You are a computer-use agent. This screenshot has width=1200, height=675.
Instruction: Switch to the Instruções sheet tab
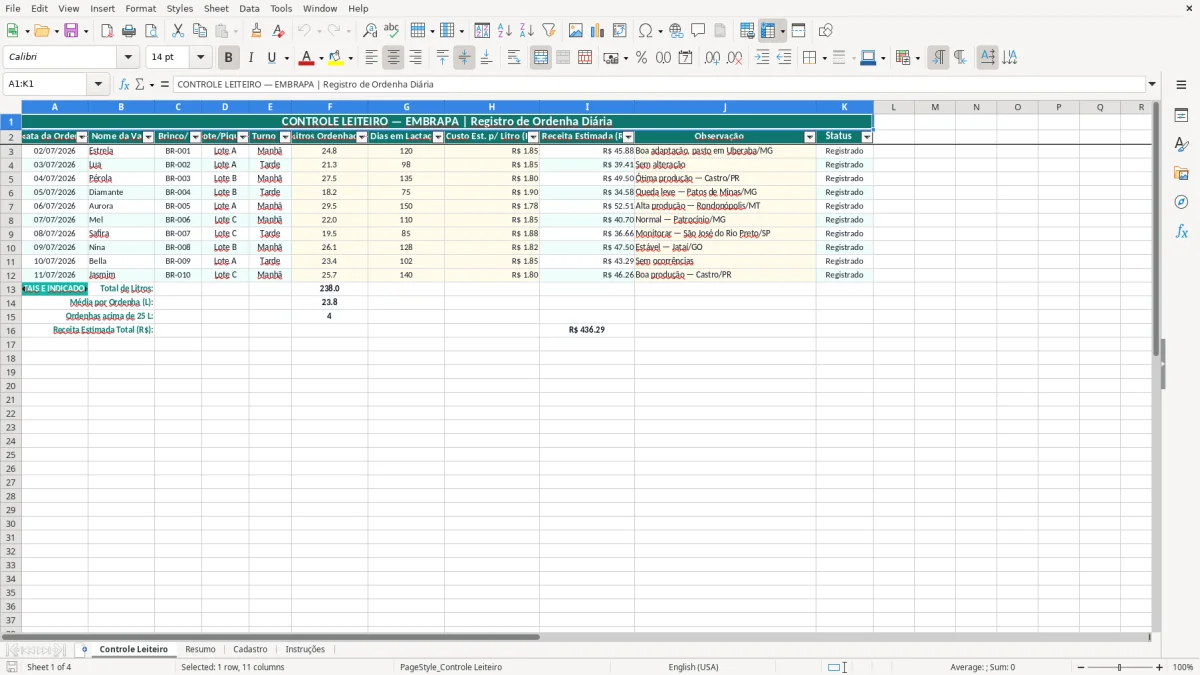coord(305,649)
